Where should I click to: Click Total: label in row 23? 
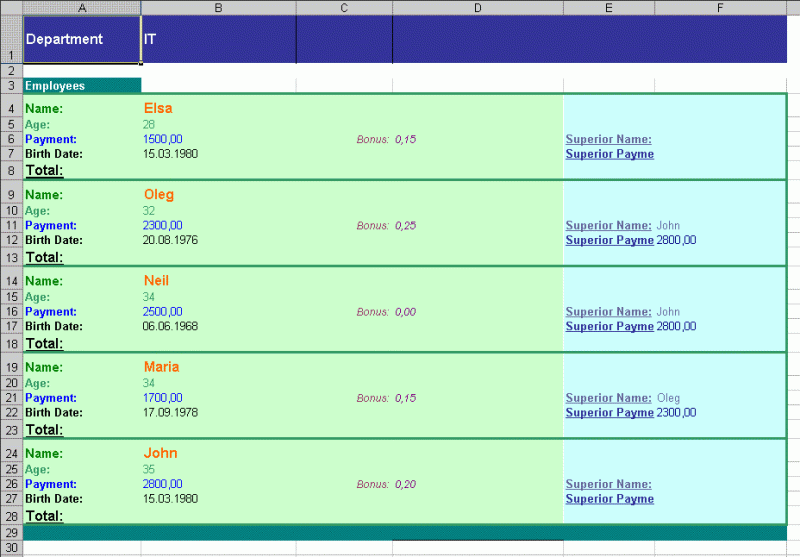44,429
